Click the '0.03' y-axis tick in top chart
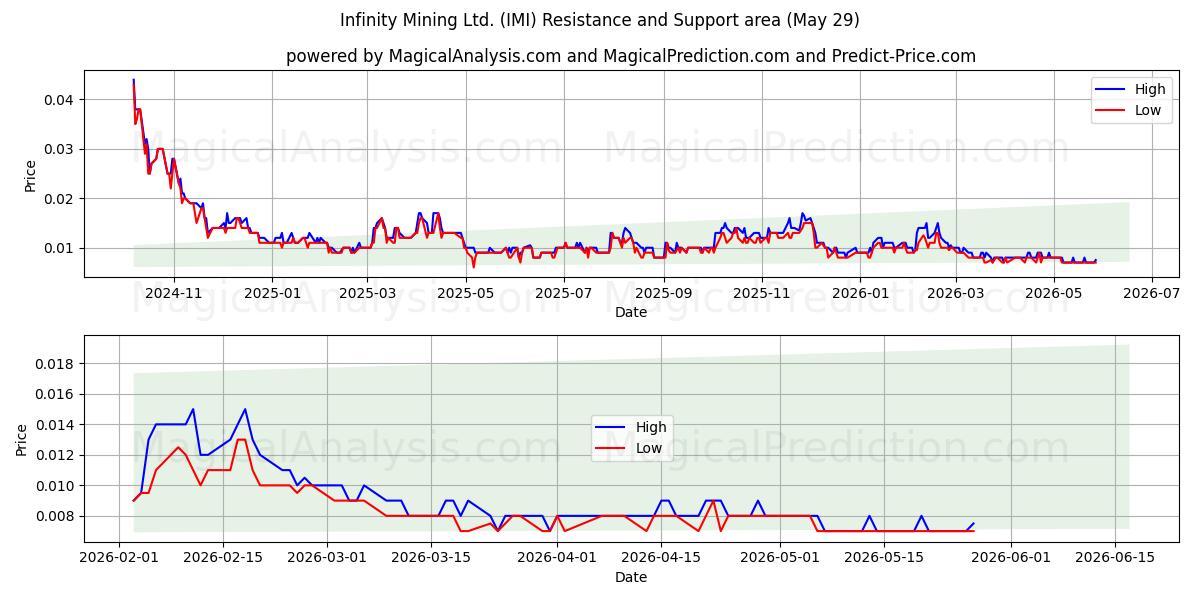Viewport: 1200px width, 600px height. [61, 149]
